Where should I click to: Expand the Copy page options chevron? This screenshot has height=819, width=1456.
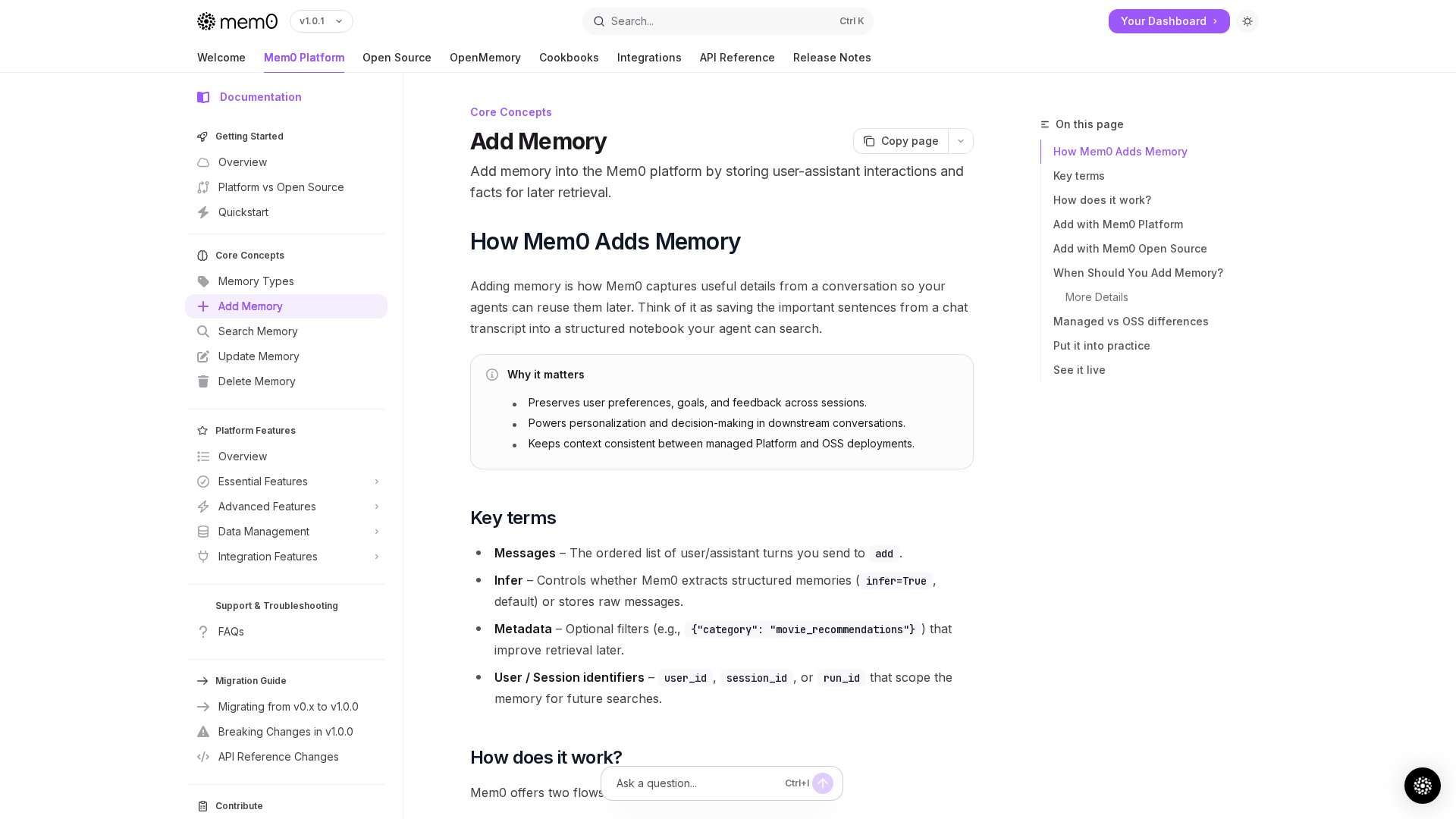point(961,141)
